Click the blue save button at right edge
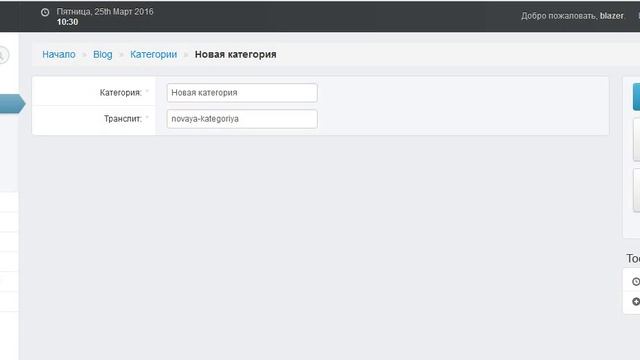 [x=636, y=97]
